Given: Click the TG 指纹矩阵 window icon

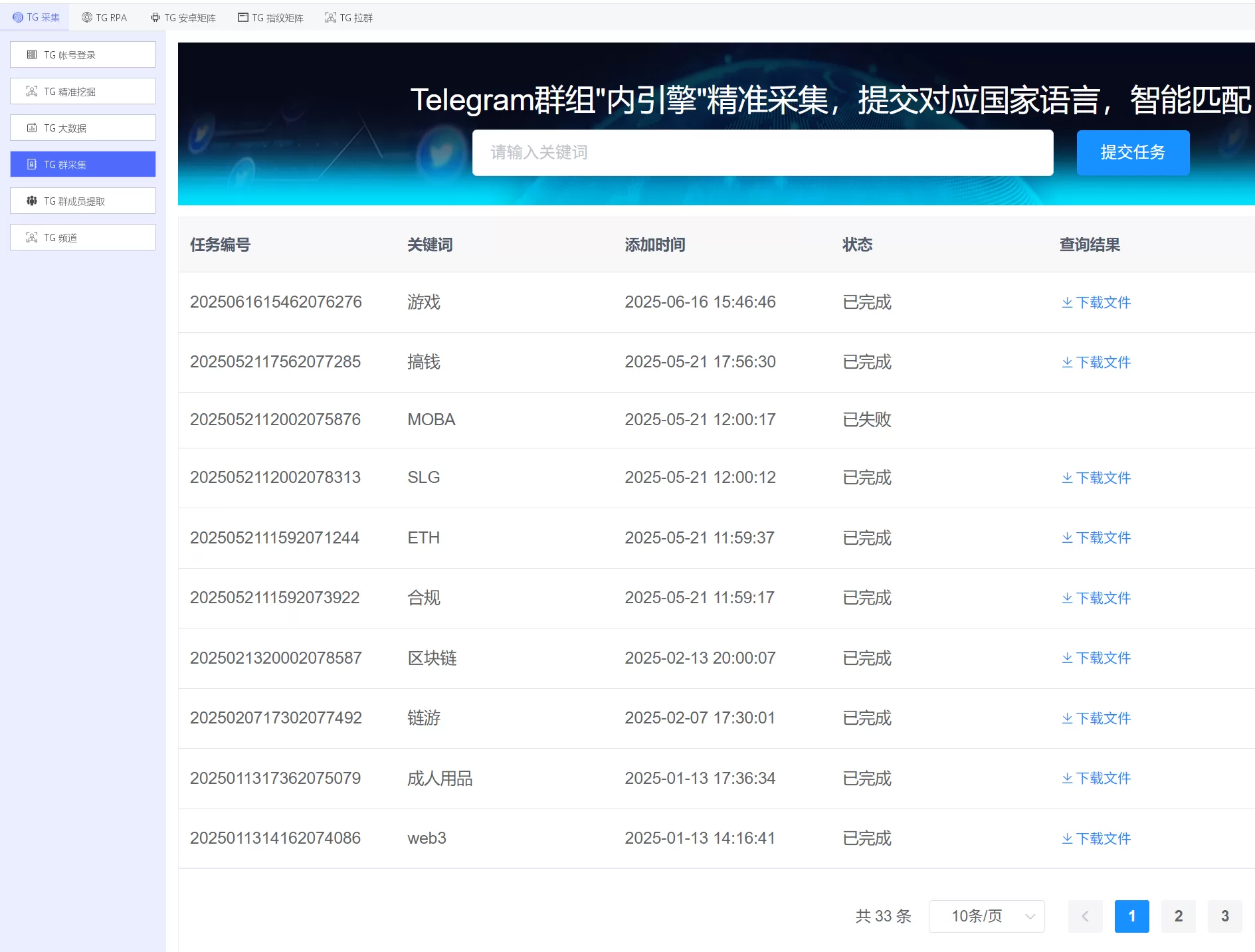Looking at the screenshot, I should (243, 17).
